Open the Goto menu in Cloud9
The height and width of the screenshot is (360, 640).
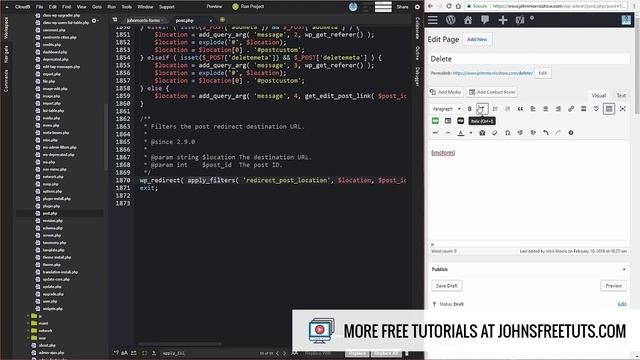coord(97,7)
